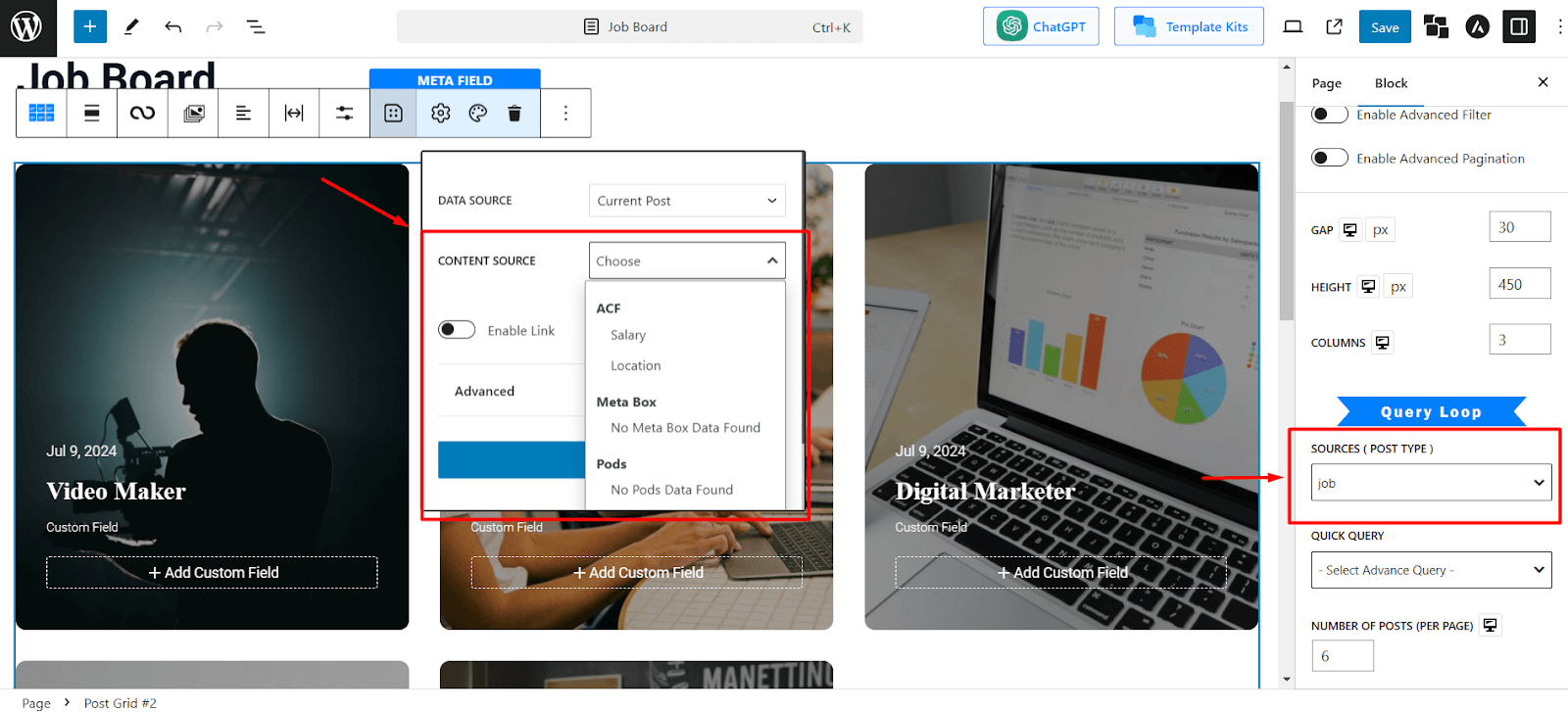Open Template Kits button
This screenshot has width=1568, height=712.
pos(1189,27)
